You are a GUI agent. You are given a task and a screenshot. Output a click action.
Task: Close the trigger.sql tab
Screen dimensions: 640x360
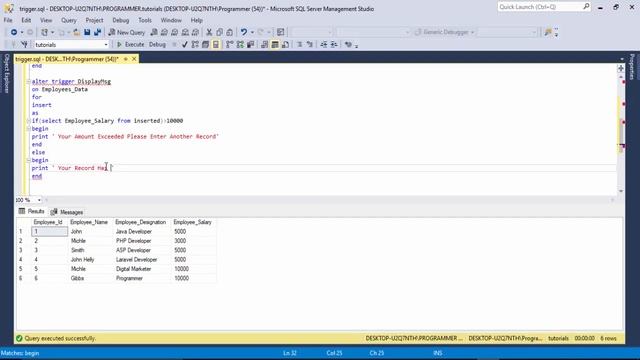pos(134,59)
